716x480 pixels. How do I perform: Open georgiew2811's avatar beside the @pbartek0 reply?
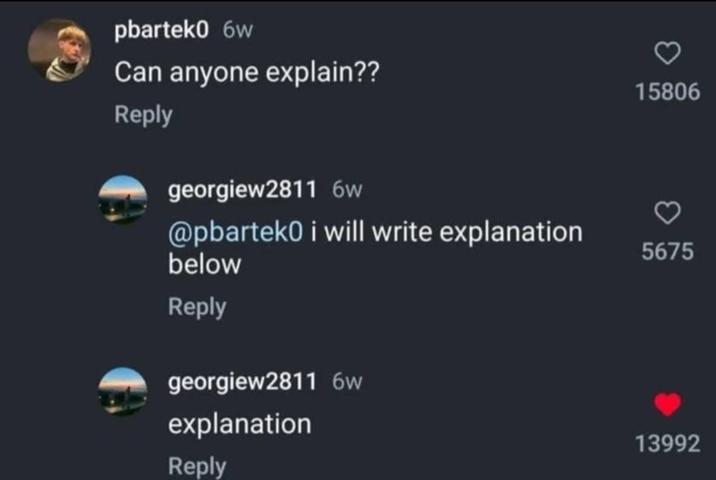[x=122, y=198]
